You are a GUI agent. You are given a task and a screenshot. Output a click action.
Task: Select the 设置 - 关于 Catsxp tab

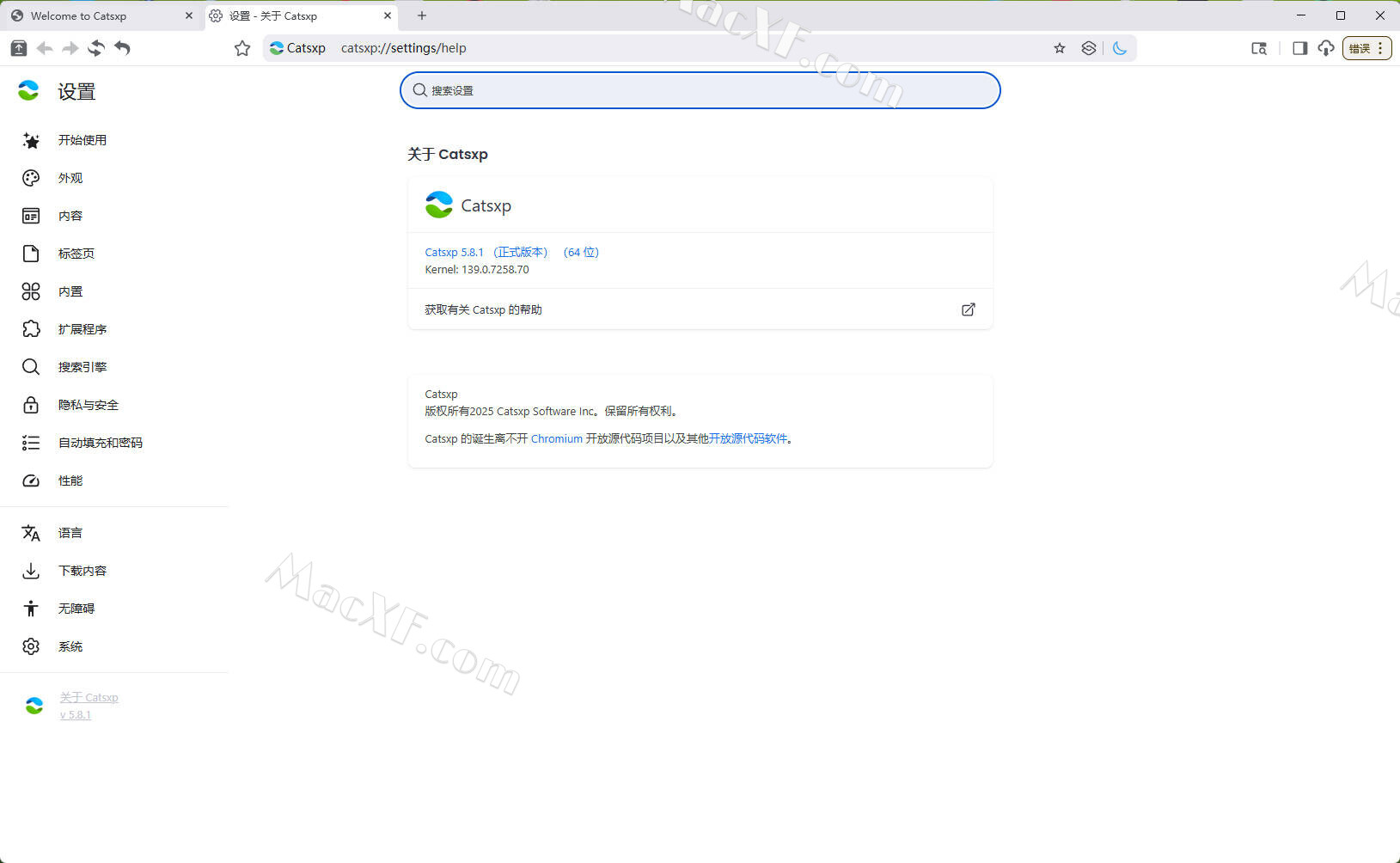[x=300, y=15]
